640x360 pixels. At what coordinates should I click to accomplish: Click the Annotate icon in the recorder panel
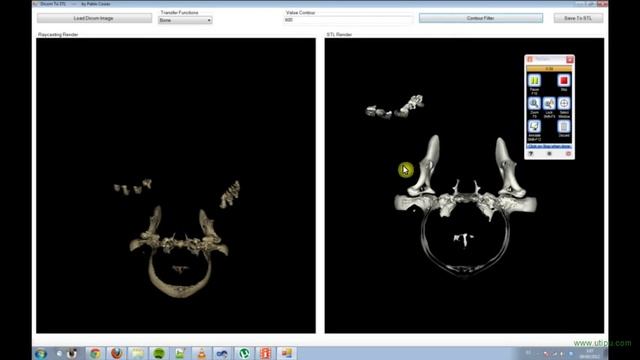coord(534,127)
